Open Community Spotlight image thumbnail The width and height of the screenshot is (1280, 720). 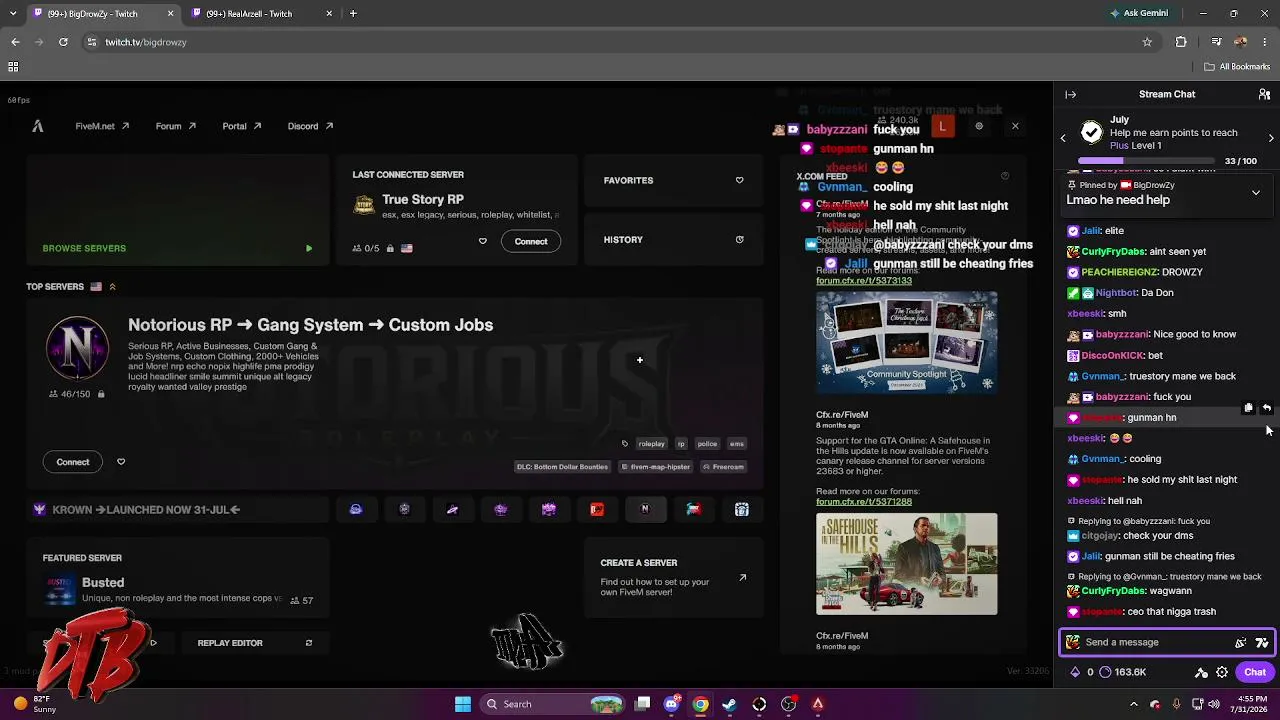906,342
